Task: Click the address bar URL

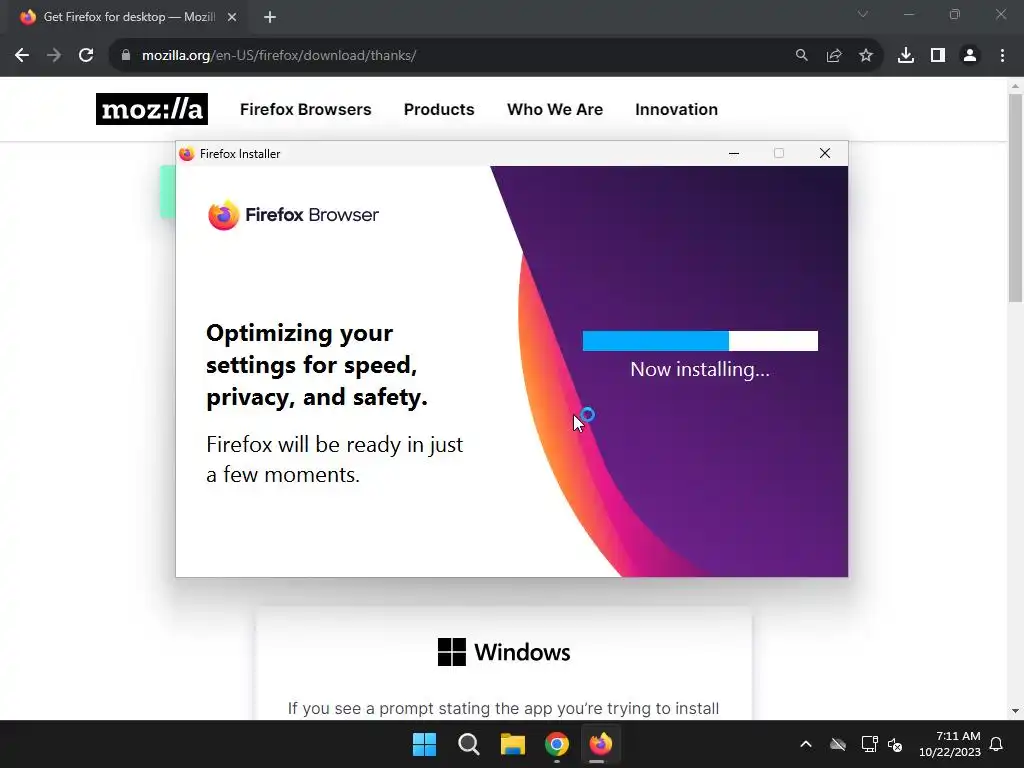Action: click(279, 56)
